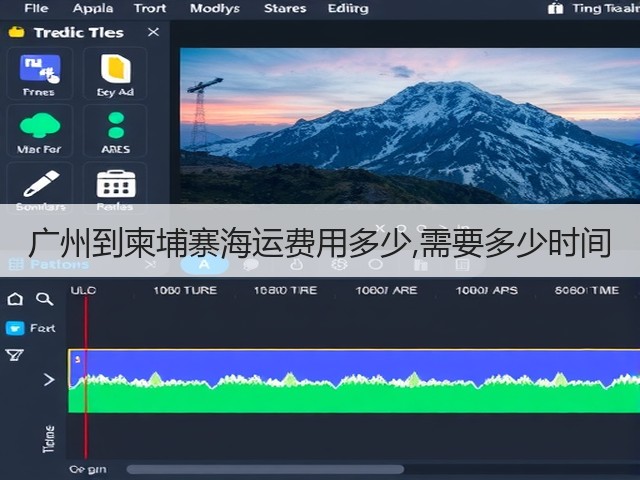Select the ARES green dots icon

point(116,125)
